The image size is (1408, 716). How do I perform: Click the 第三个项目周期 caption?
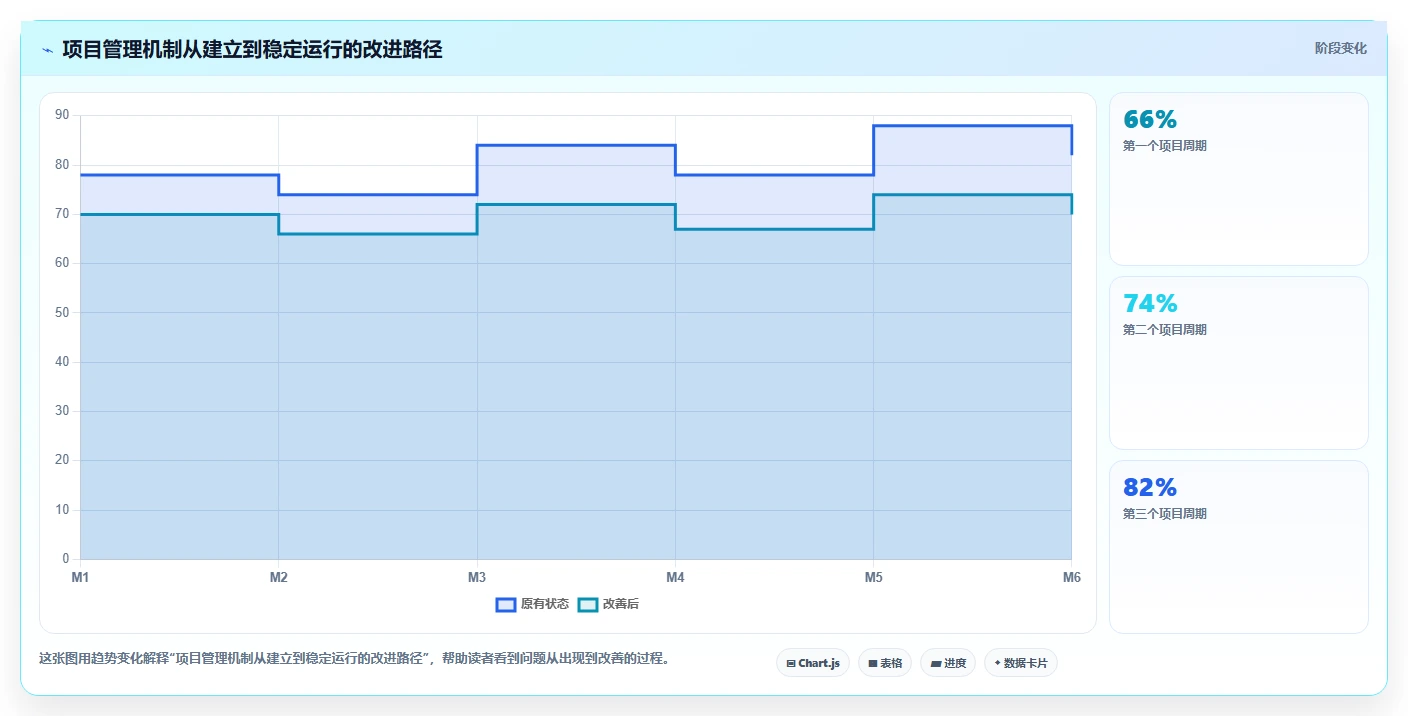click(x=1165, y=514)
